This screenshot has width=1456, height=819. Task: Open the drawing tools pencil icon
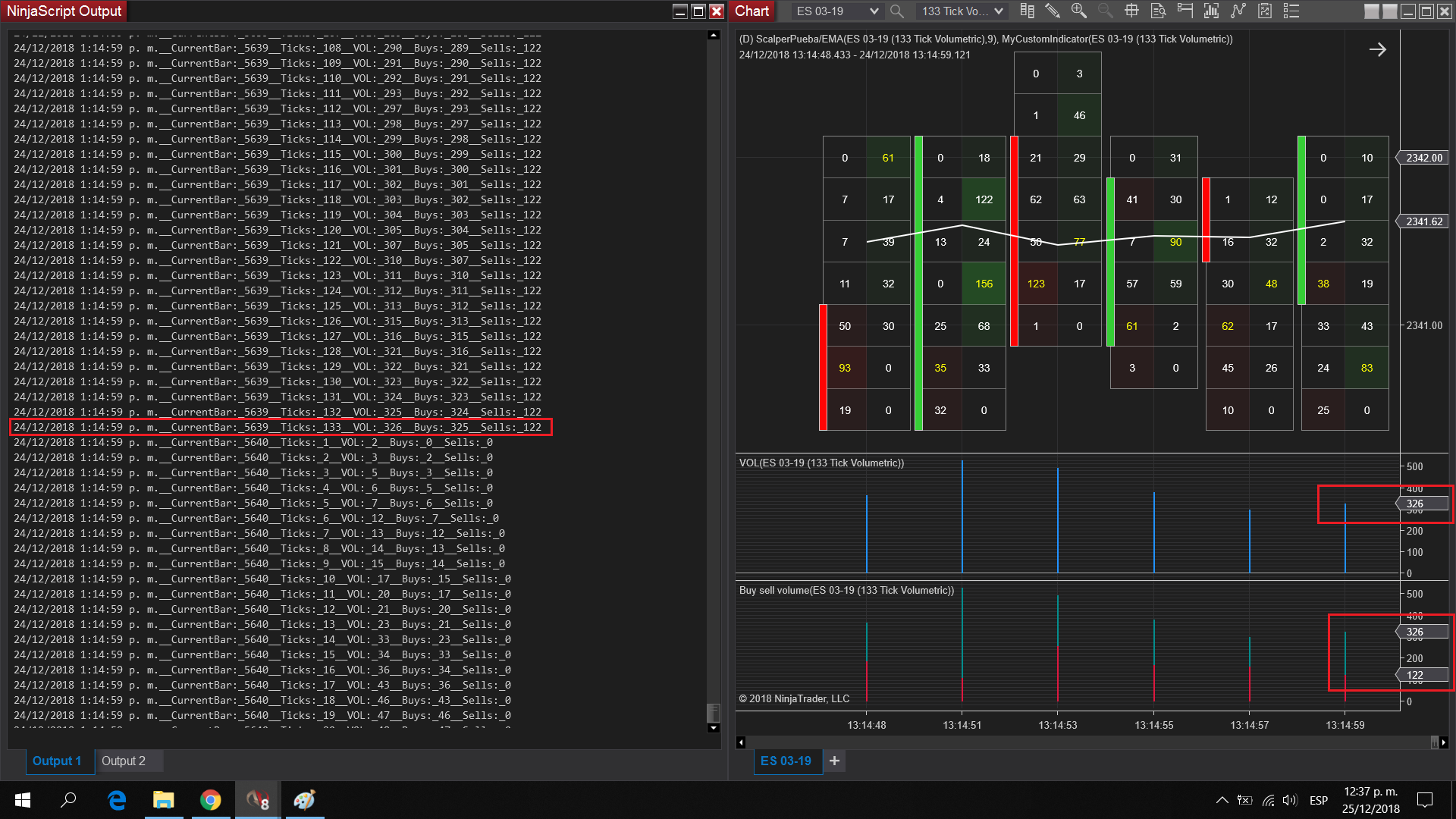[1053, 11]
